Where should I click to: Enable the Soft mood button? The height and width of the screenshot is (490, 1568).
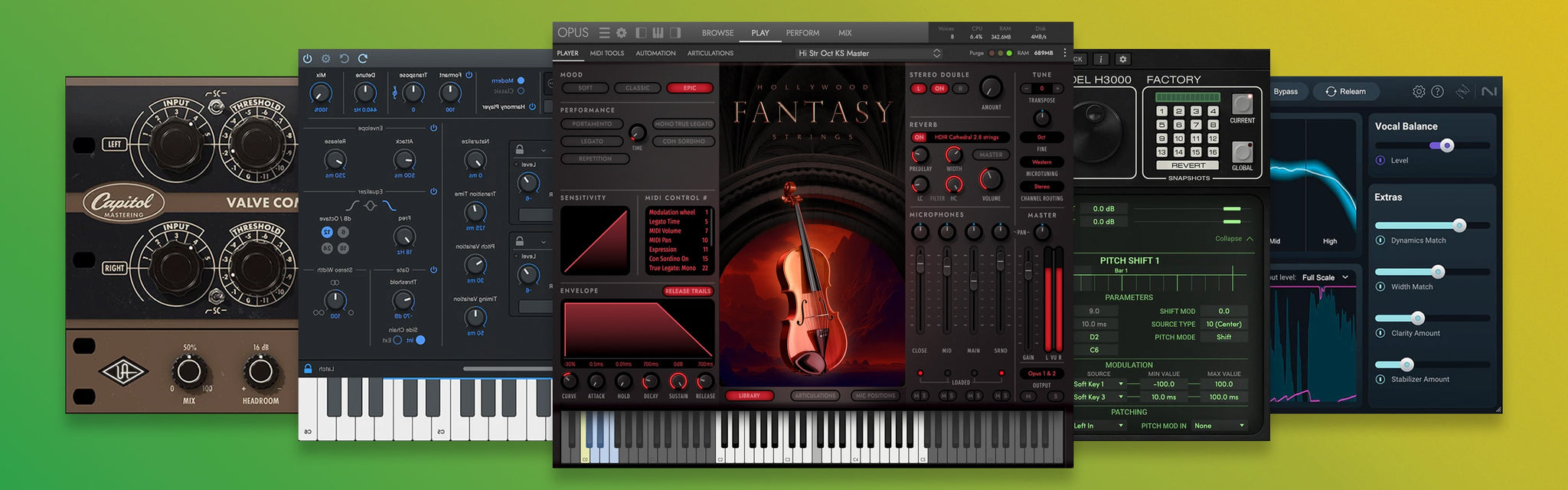tap(586, 88)
